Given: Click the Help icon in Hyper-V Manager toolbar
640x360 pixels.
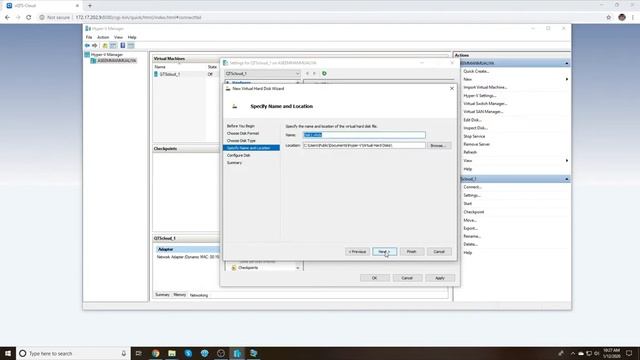Looking at the screenshot, I should [x=122, y=45].
